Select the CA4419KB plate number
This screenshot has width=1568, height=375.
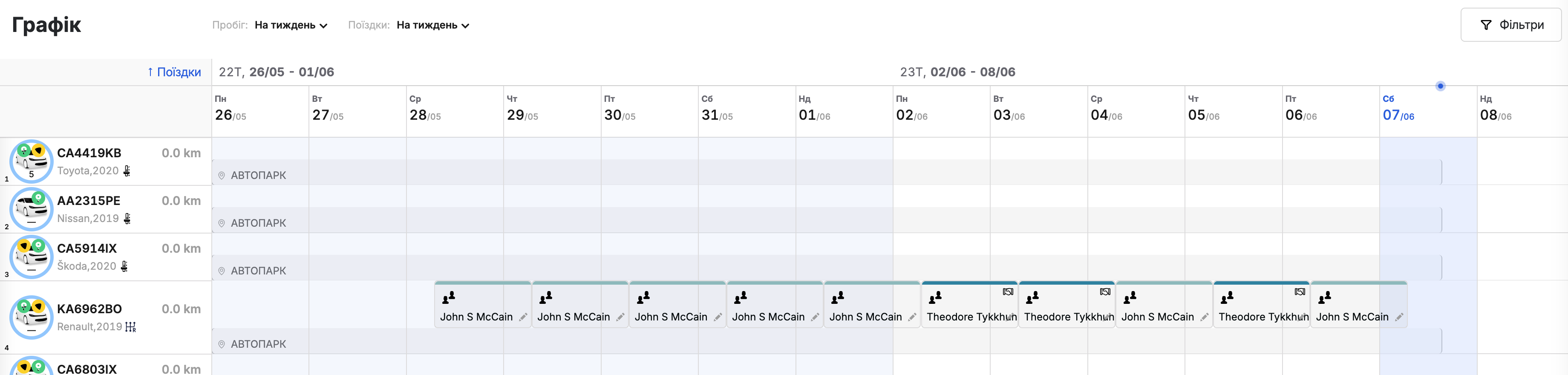click(89, 153)
